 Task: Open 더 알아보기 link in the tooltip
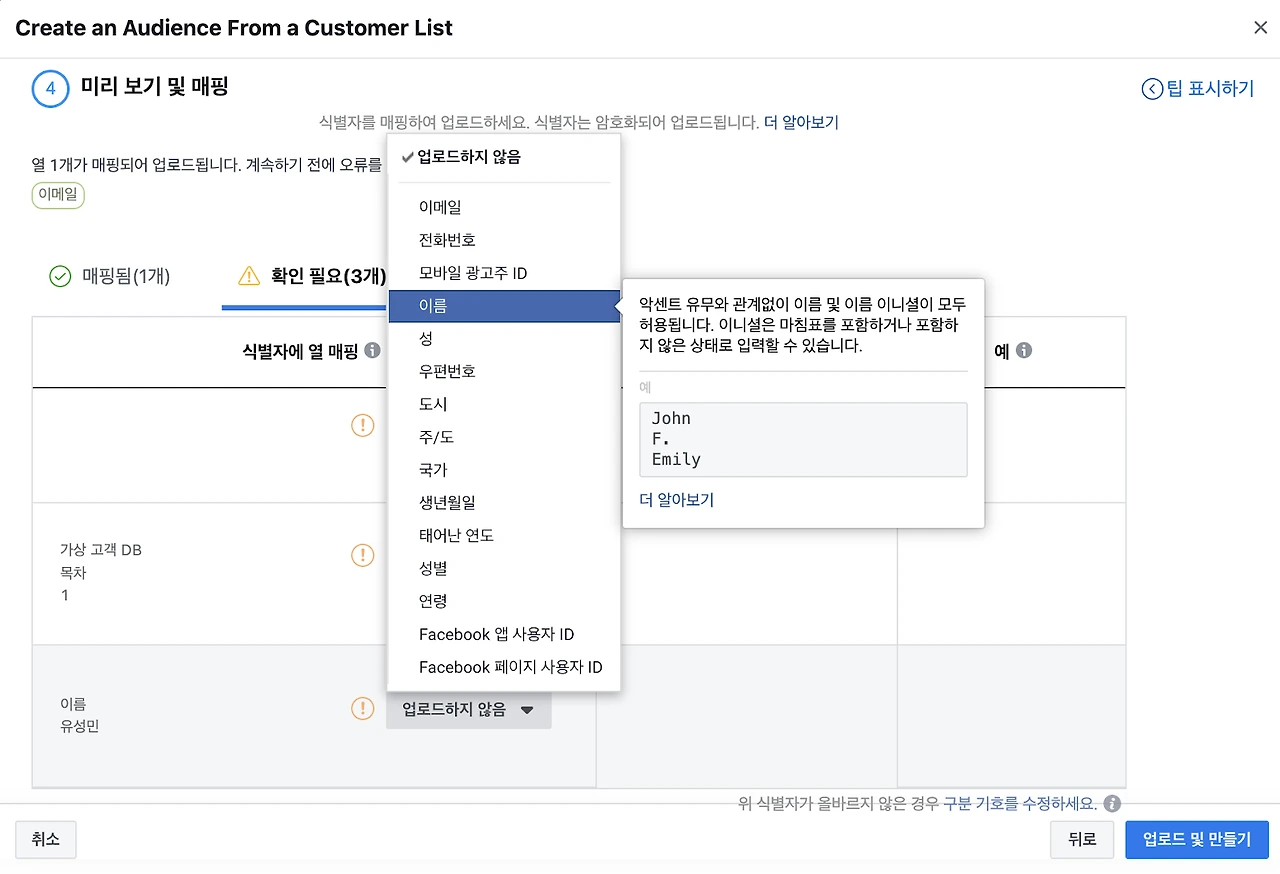click(676, 500)
